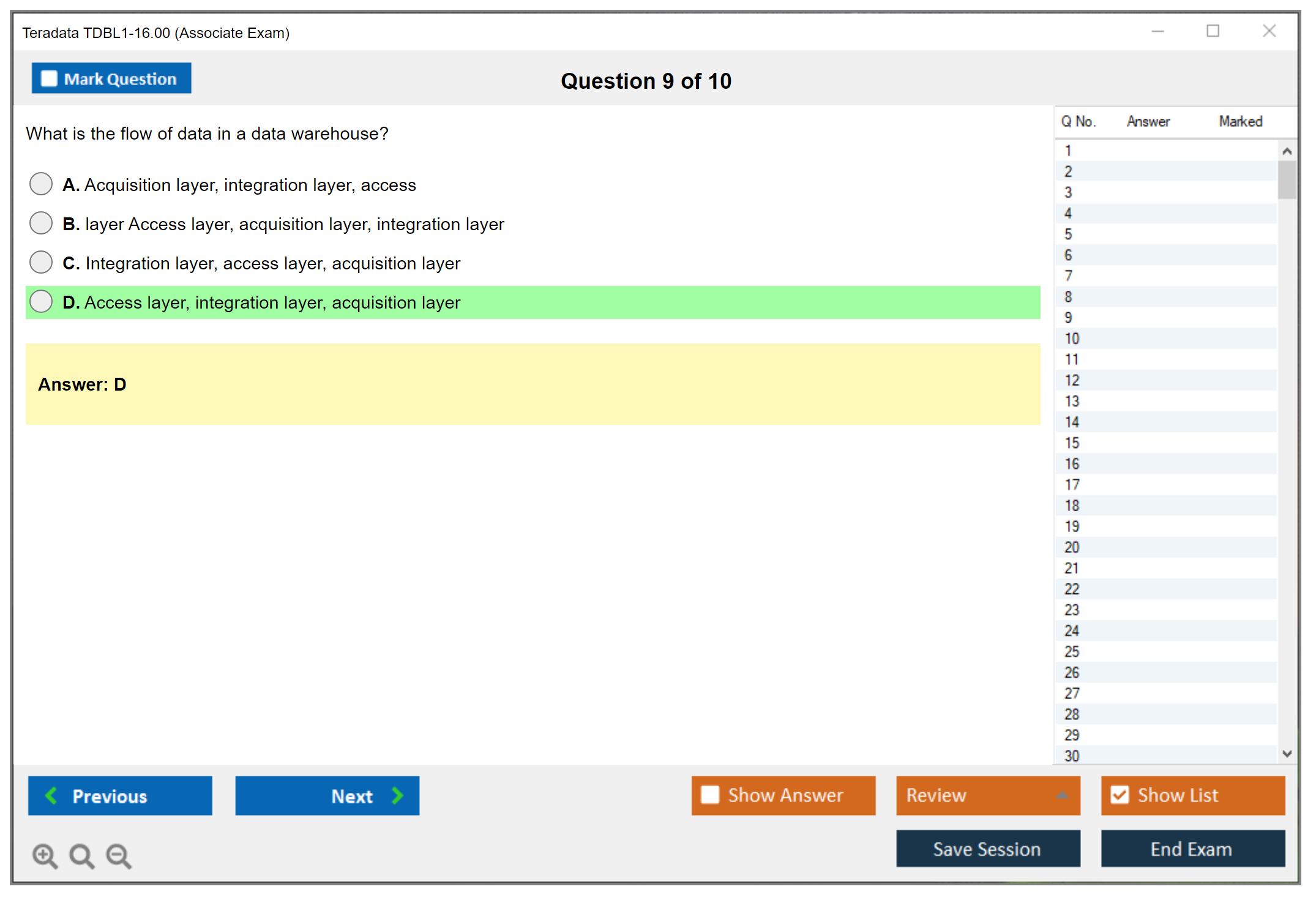Click the zoom out magnifier icon

(119, 855)
